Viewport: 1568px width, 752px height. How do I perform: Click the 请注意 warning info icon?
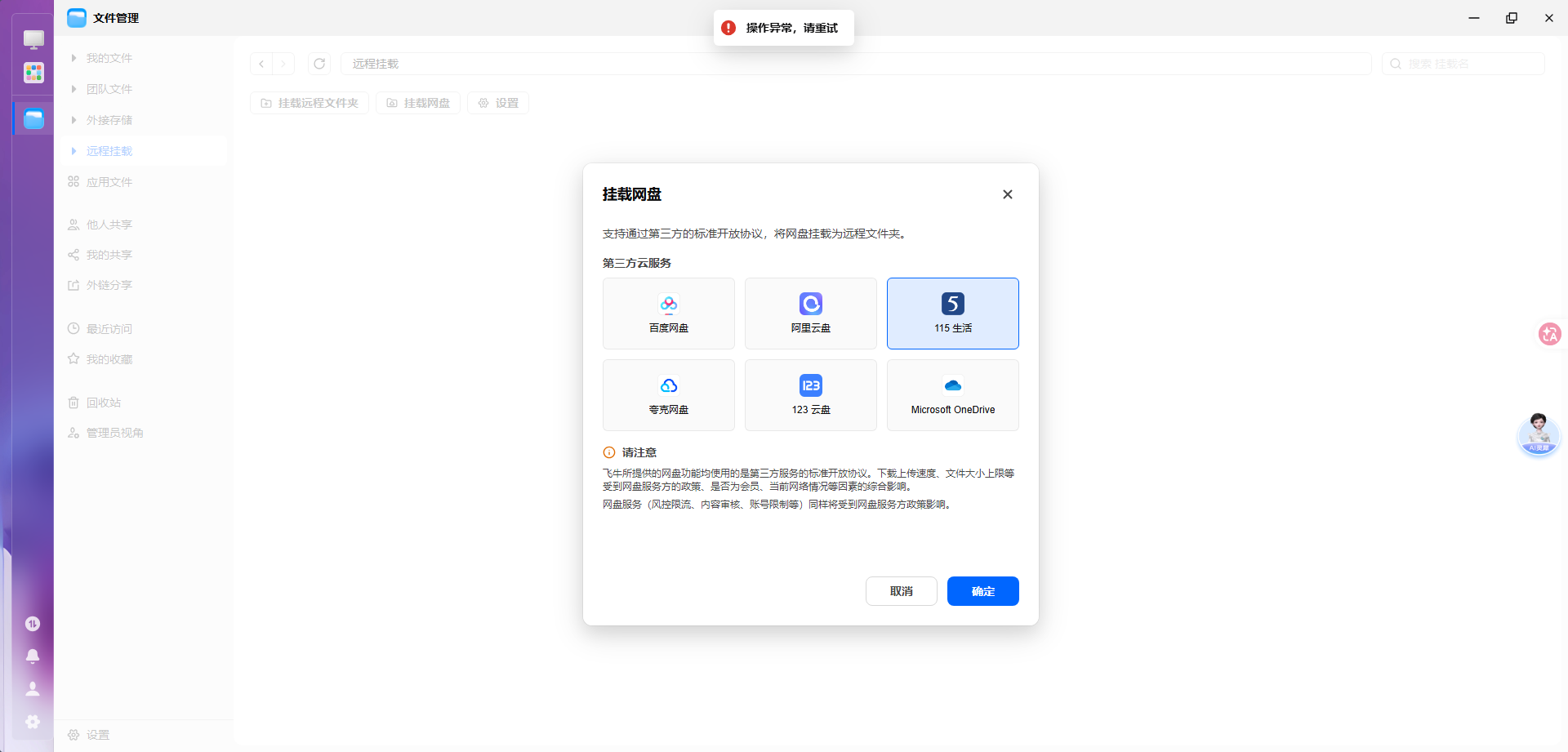coord(609,452)
